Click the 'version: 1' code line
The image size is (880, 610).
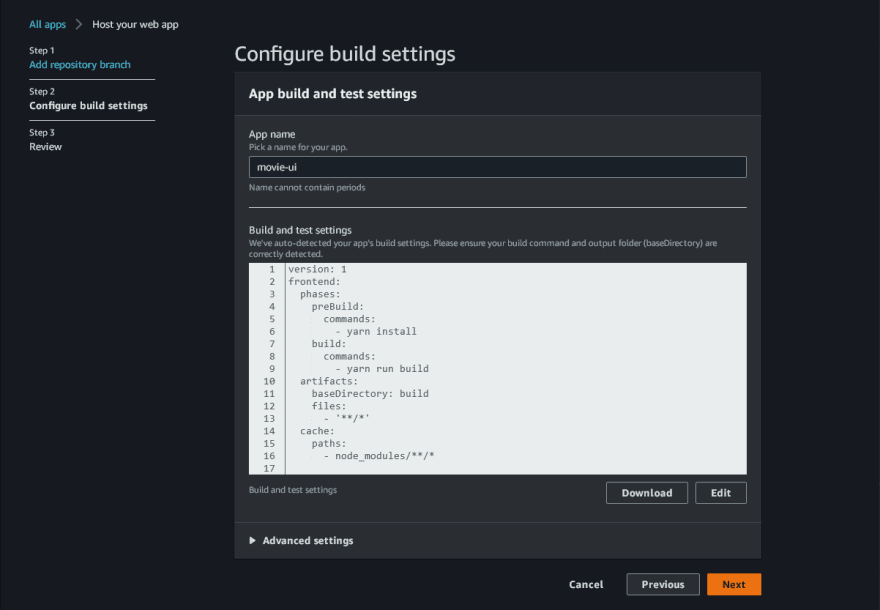click(x=318, y=269)
